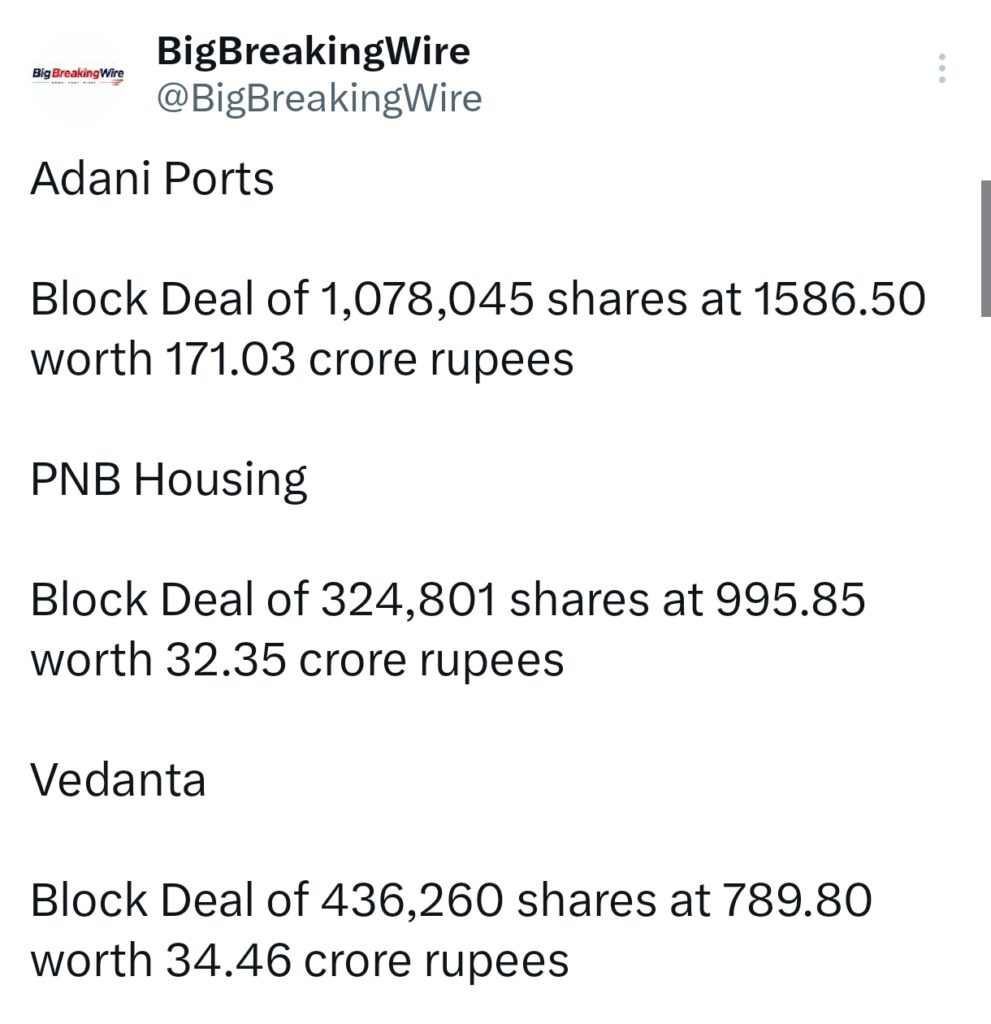The width and height of the screenshot is (991, 1024).
Task: Open the @BigBreakingWire handle link
Action: 318,99
